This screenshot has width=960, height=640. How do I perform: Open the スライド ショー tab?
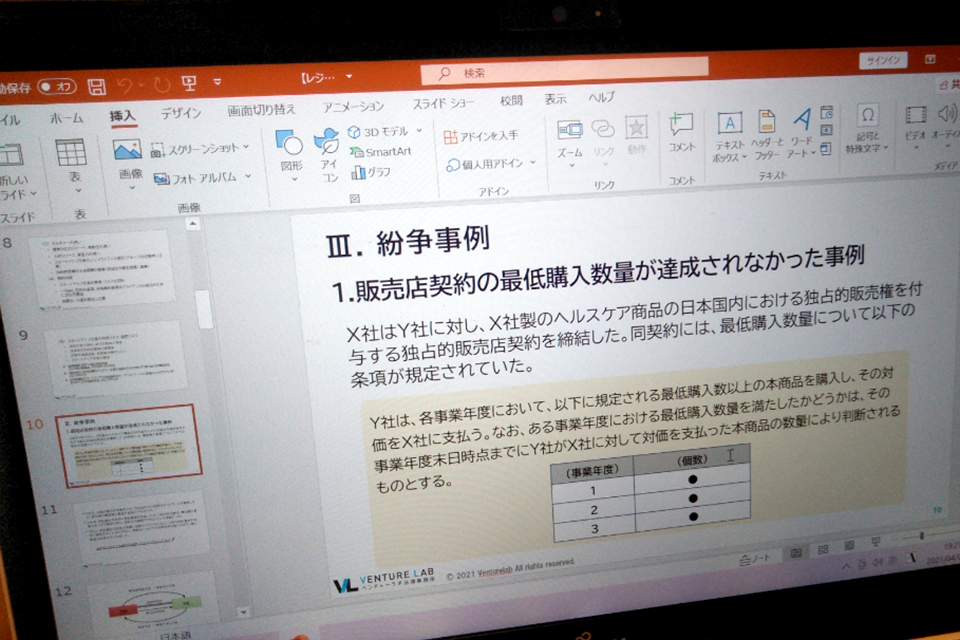click(x=443, y=103)
